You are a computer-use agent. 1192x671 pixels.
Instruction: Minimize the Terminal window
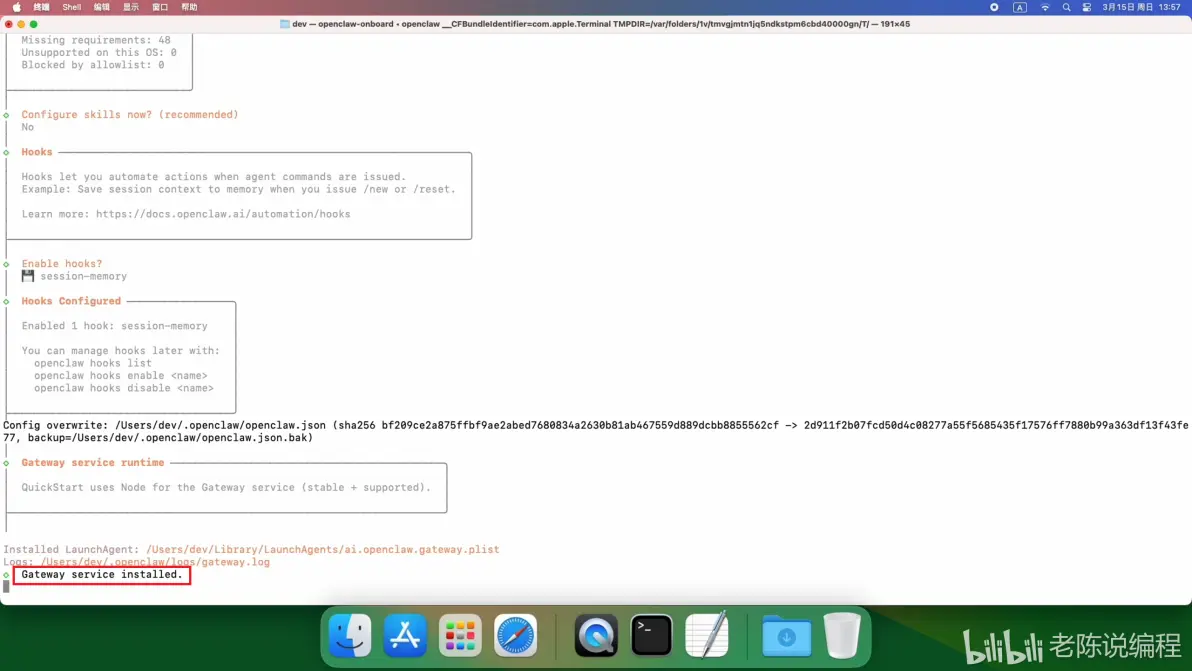point(21,24)
